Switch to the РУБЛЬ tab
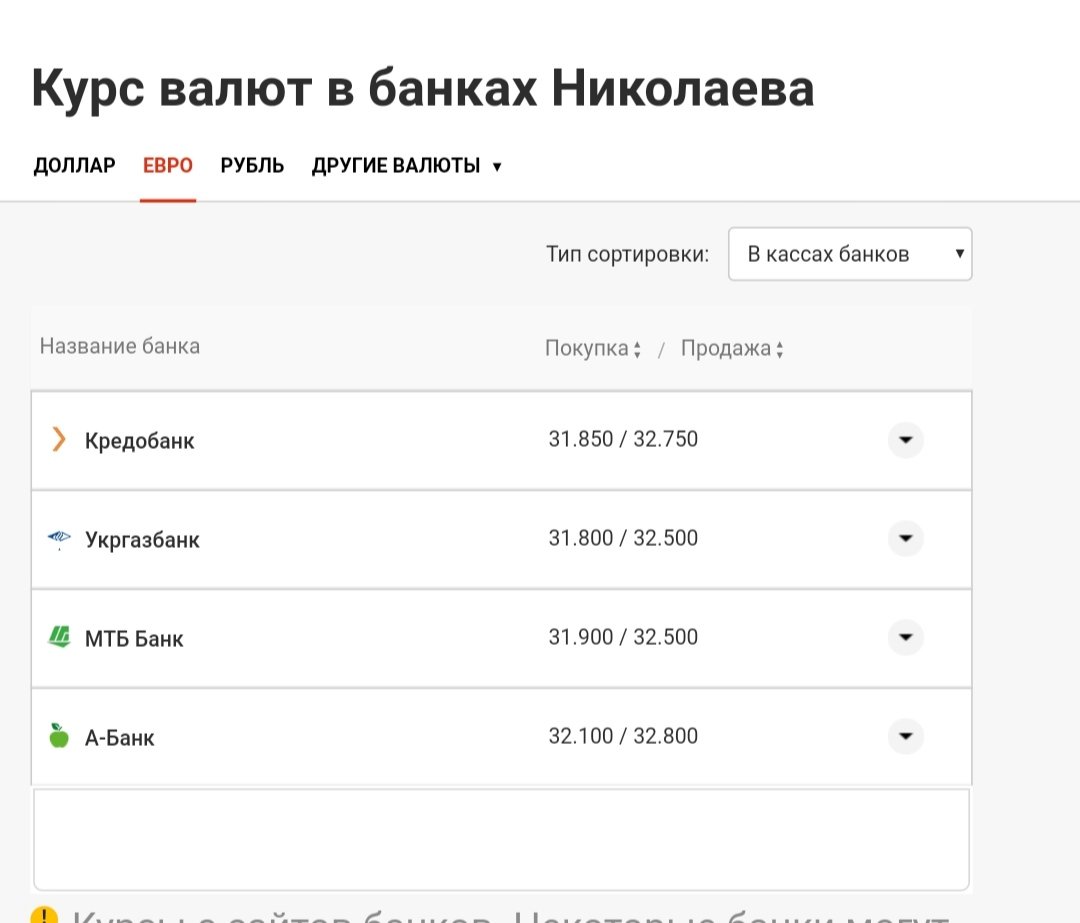Screen dimensions: 1080x923 point(252,166)
